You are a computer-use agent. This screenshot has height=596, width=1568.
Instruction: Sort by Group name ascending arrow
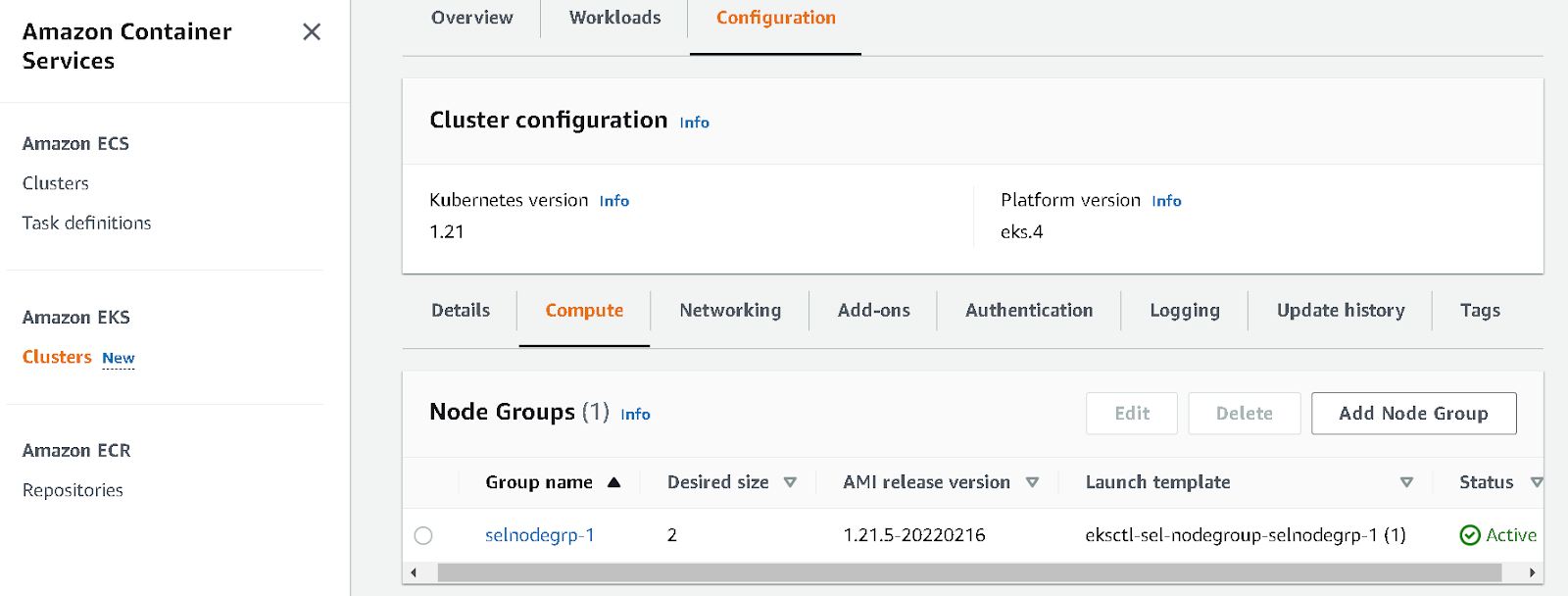pos(614,482)
